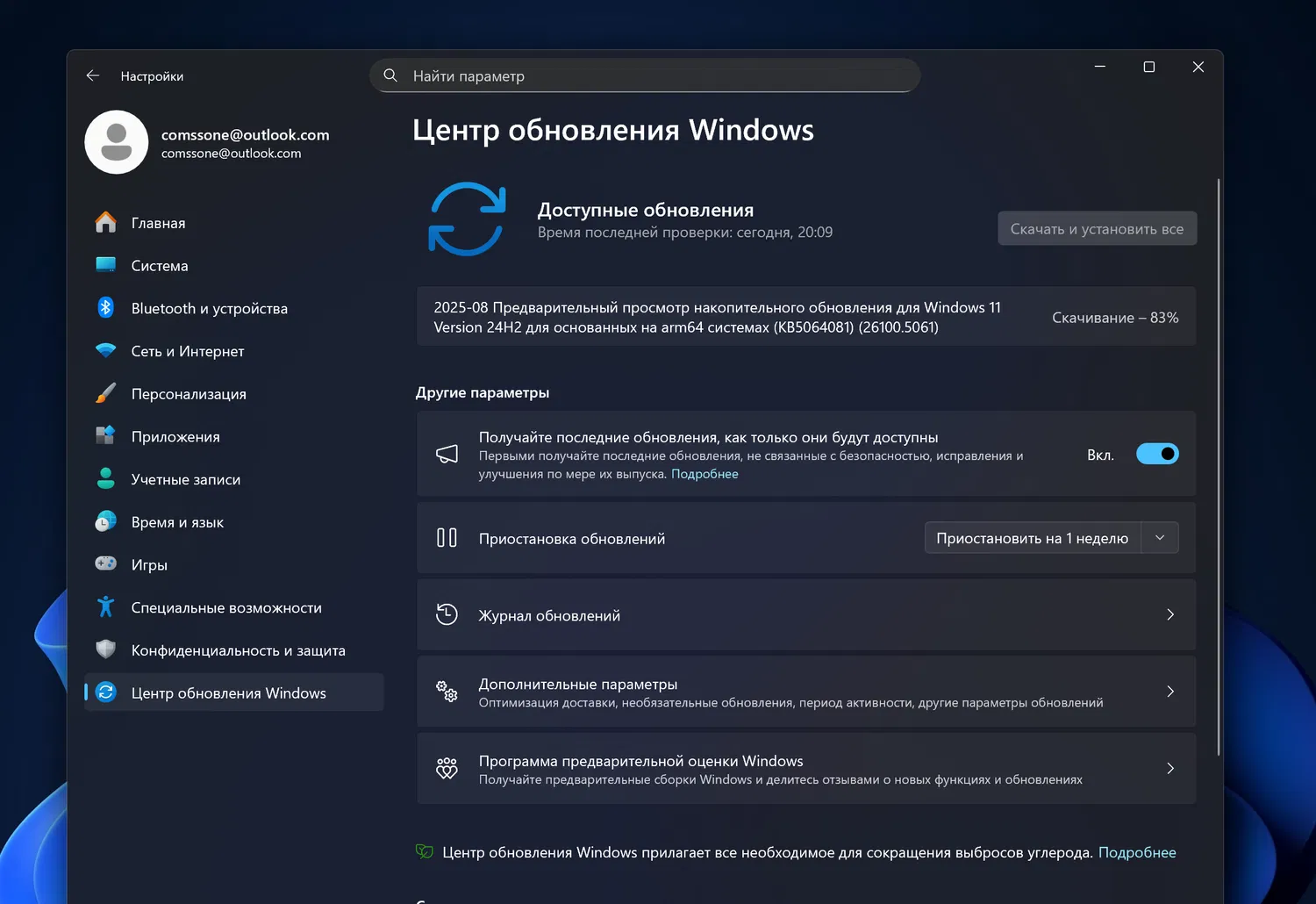Click the Система monitor icon
The height and width of the screenshot is (904, 1316).
pos(106,265)
